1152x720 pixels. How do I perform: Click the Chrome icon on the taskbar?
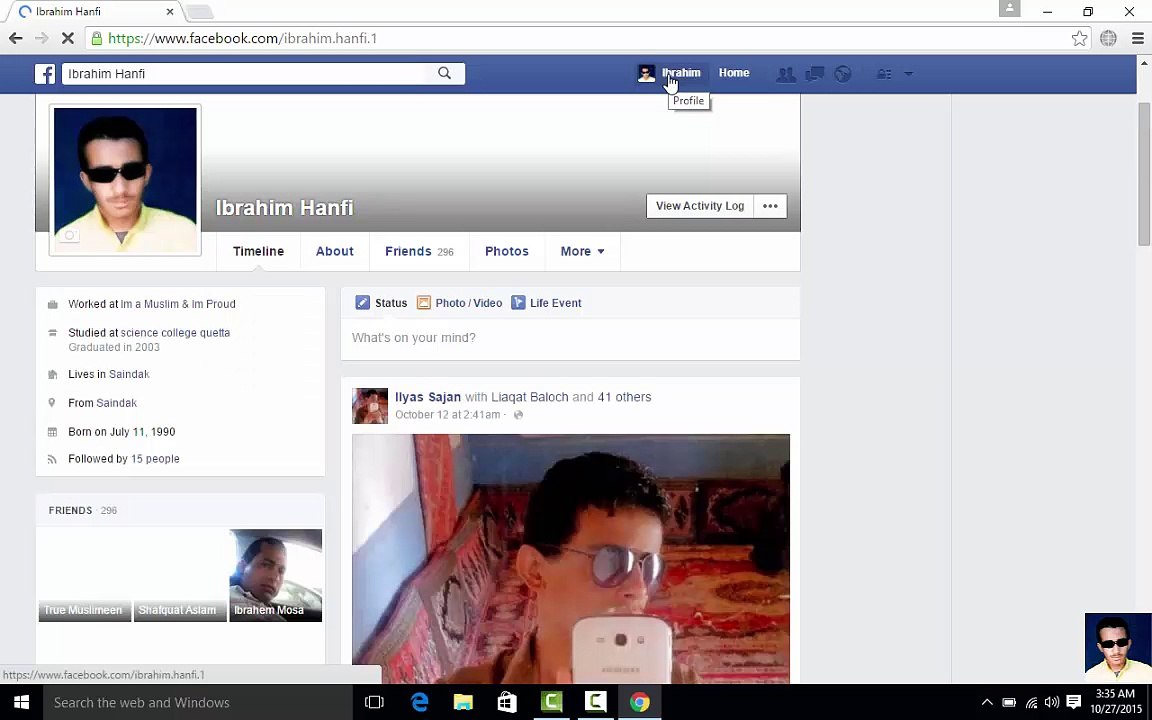tap(639, 702)
